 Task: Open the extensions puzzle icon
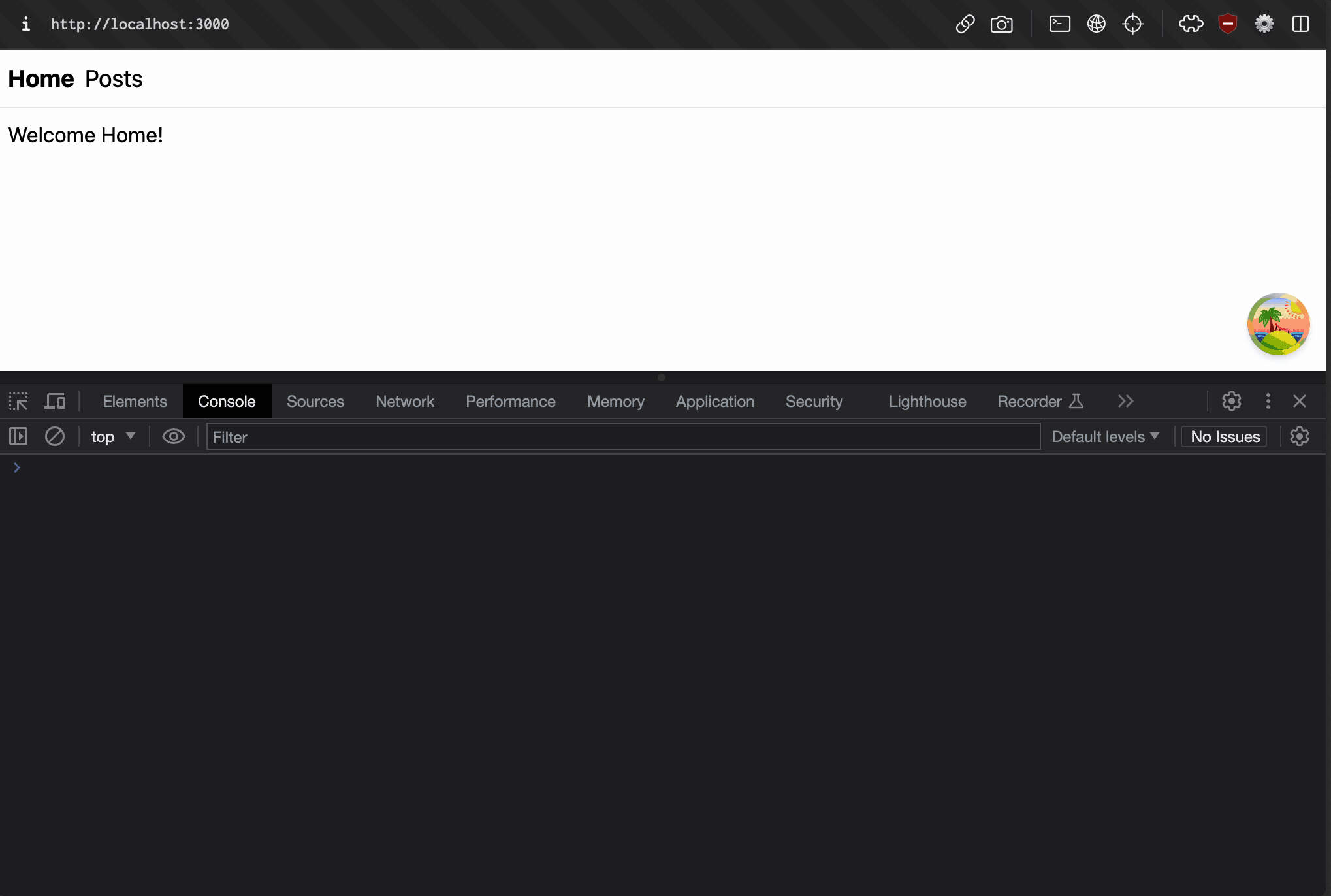[x=1191, y=25]
